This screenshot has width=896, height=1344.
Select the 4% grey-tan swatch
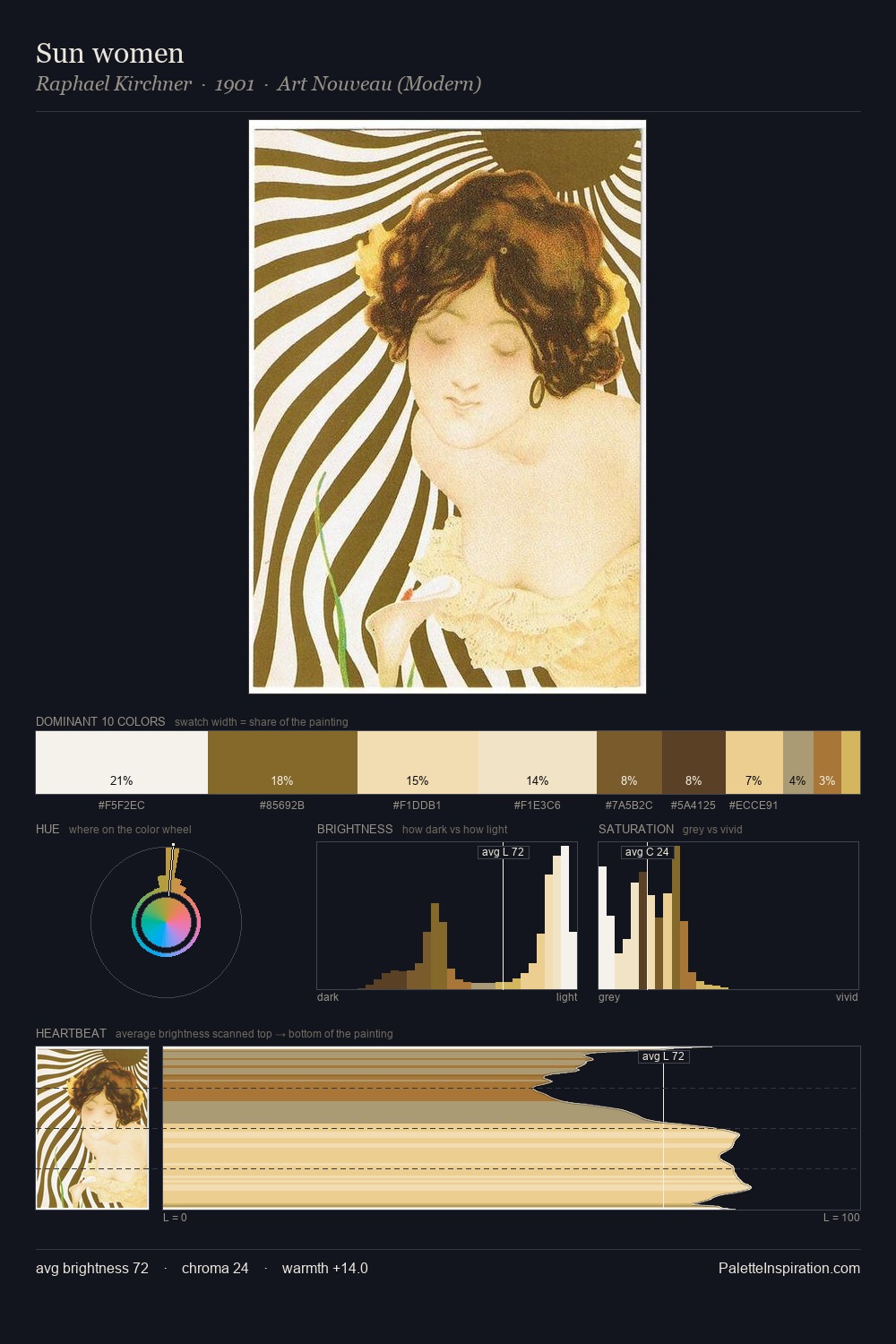pyautogui.click(x=798, y=762)
